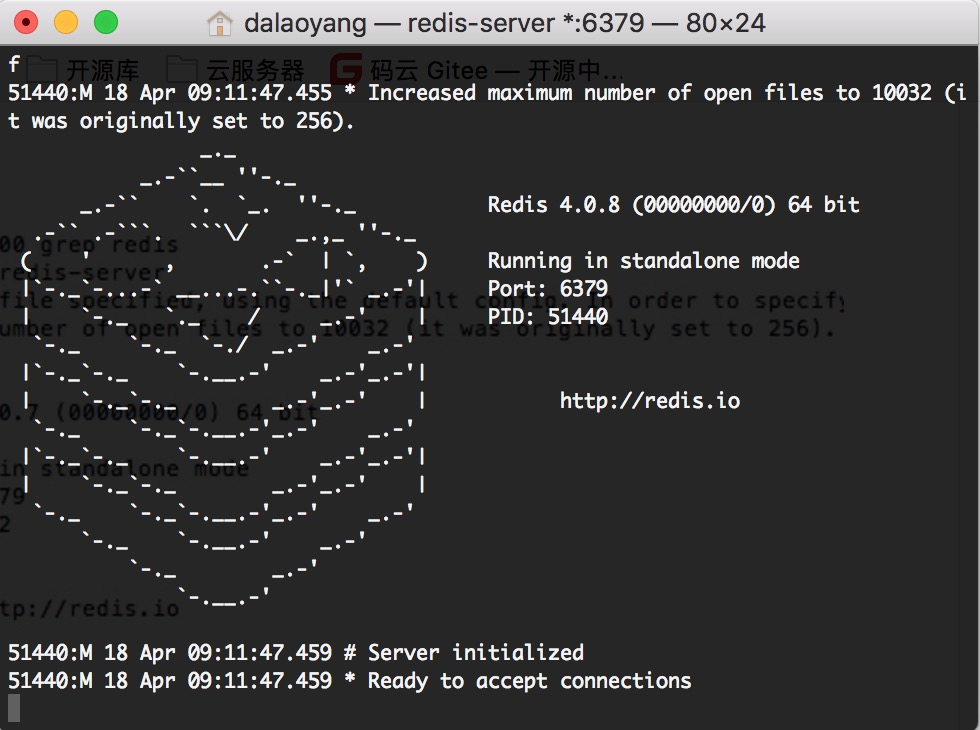The image size is (980, 730).
Task: Click the gray terminal cursor block
Action: 14,708
